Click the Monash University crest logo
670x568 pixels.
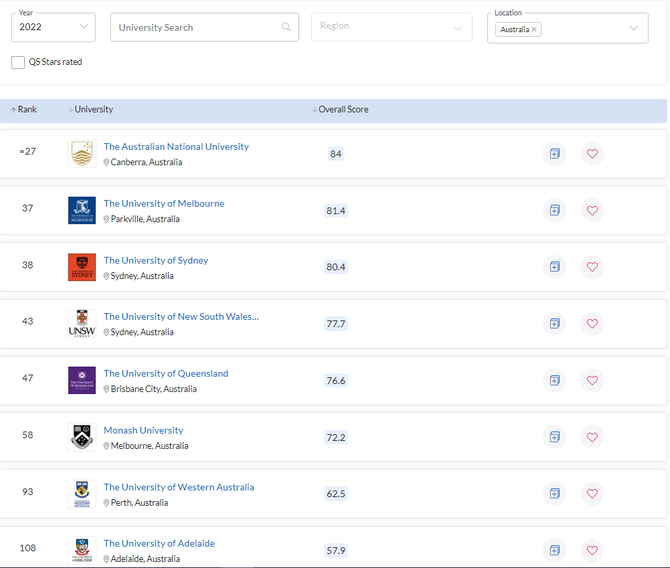click(82, 437)
